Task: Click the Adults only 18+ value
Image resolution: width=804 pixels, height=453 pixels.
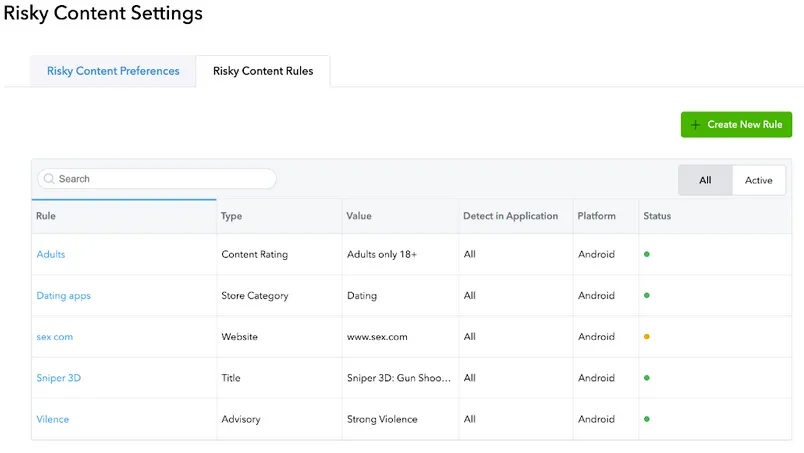Action: click(x=382, y=254)
